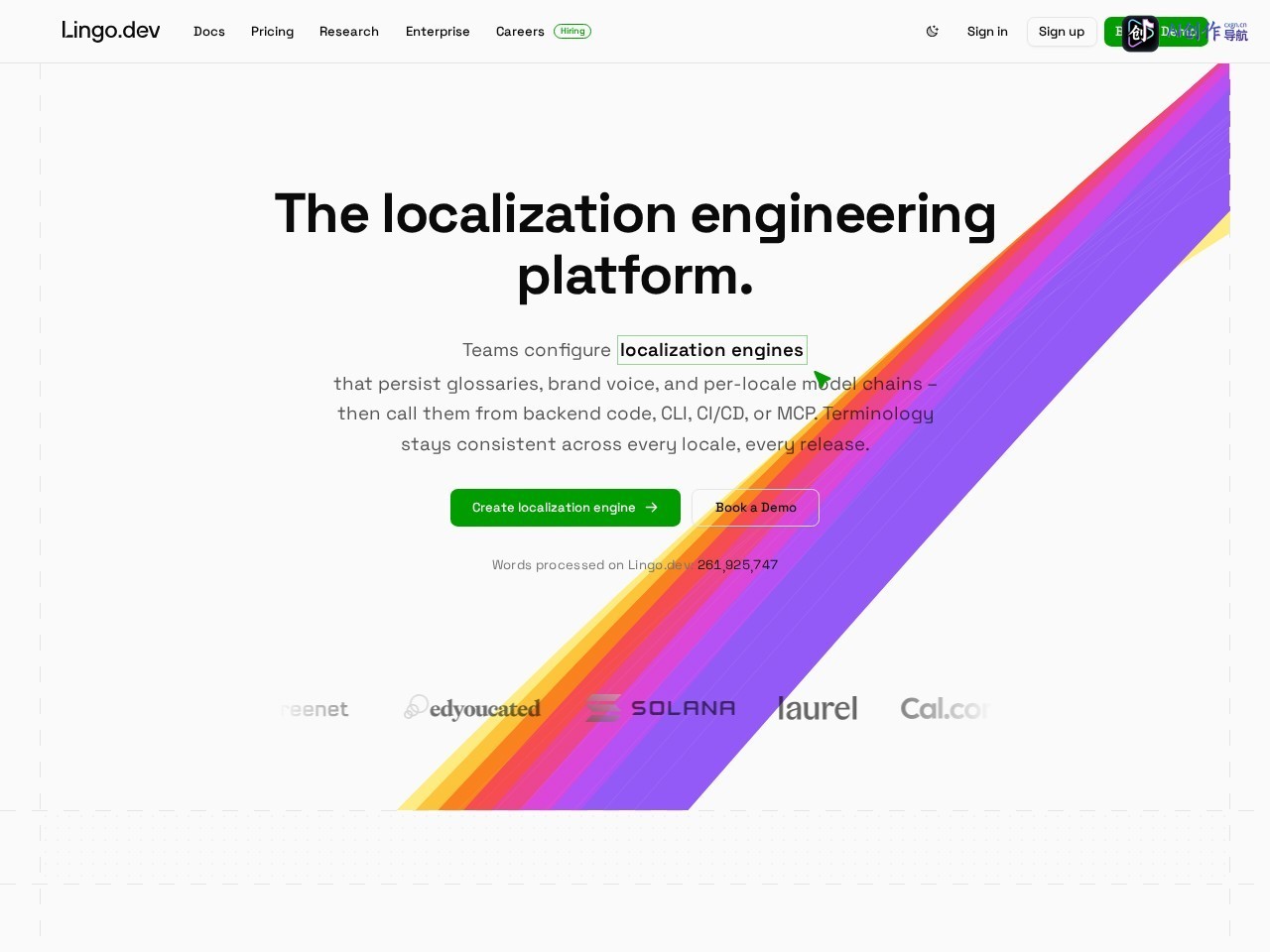Screen dimensions: 1270x952
Task: Click Create localization engine button
Action: [x=566, y=508]
